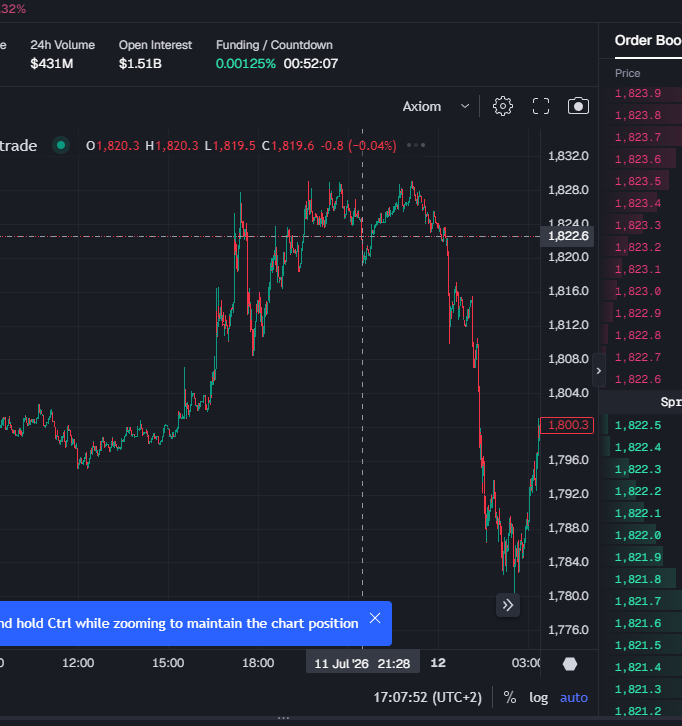The height and width of the screenshot is (726, 682).
Task: Click the 11 Jul '26 21:28 time label
Action: pyautogui.click(x=363, y=663)
